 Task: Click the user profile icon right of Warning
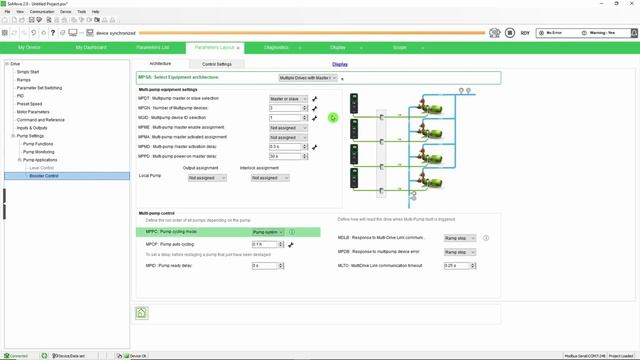pos(634,33)
